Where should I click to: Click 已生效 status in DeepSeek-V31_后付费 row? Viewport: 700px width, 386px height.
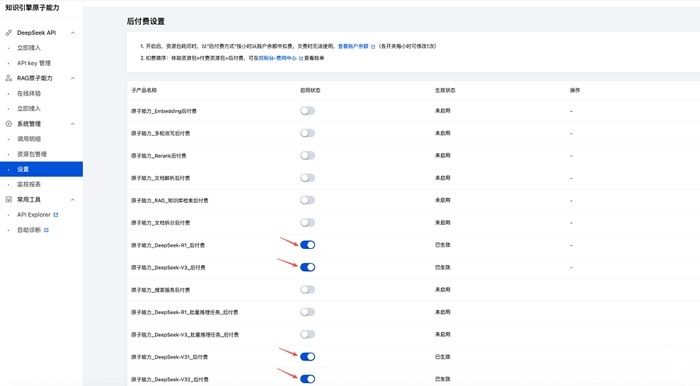click(x=443, y=357)
